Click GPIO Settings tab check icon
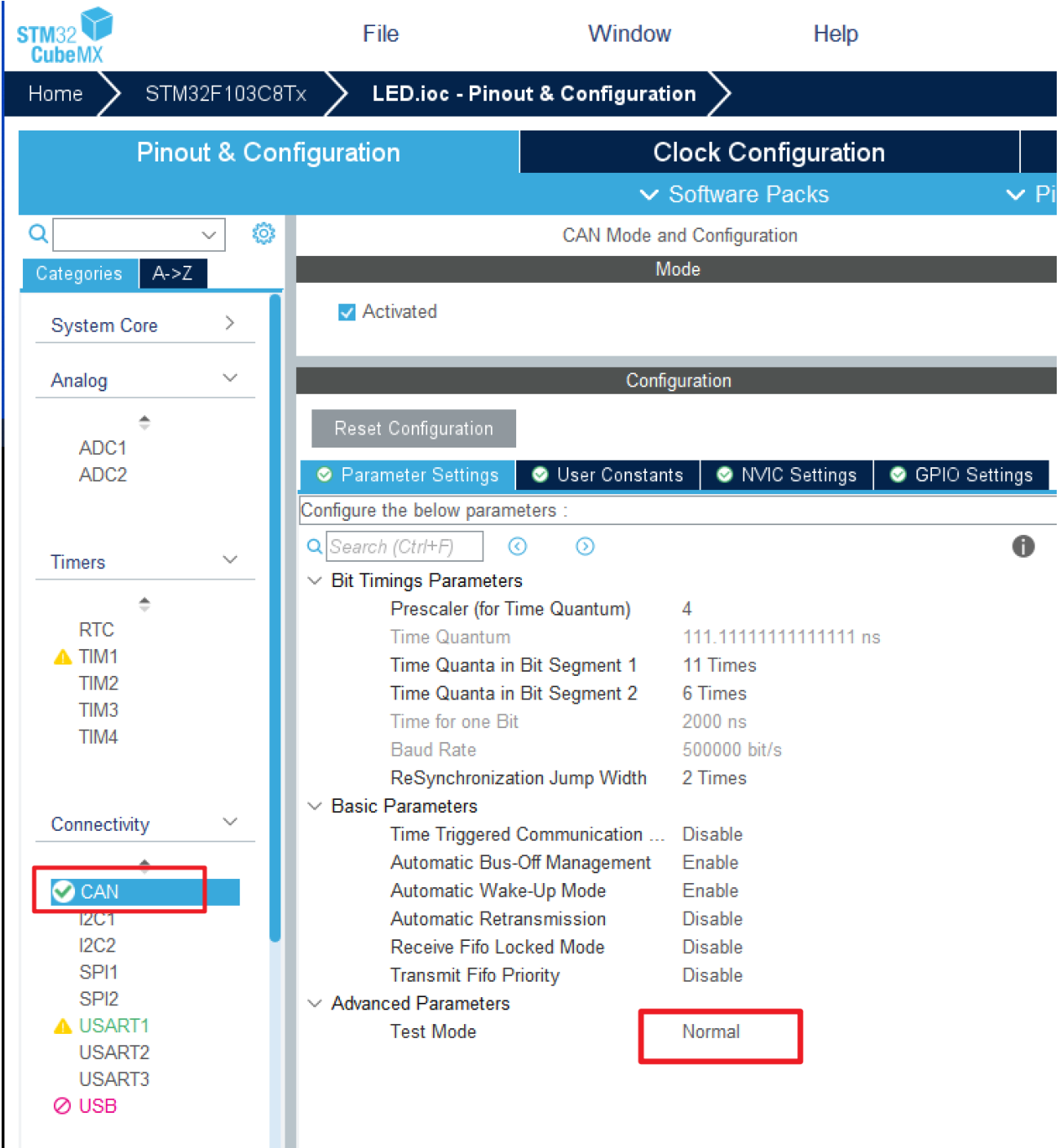Image resolution: width=1060 pixels, height=1148 pixels. [x=898, y=475]
